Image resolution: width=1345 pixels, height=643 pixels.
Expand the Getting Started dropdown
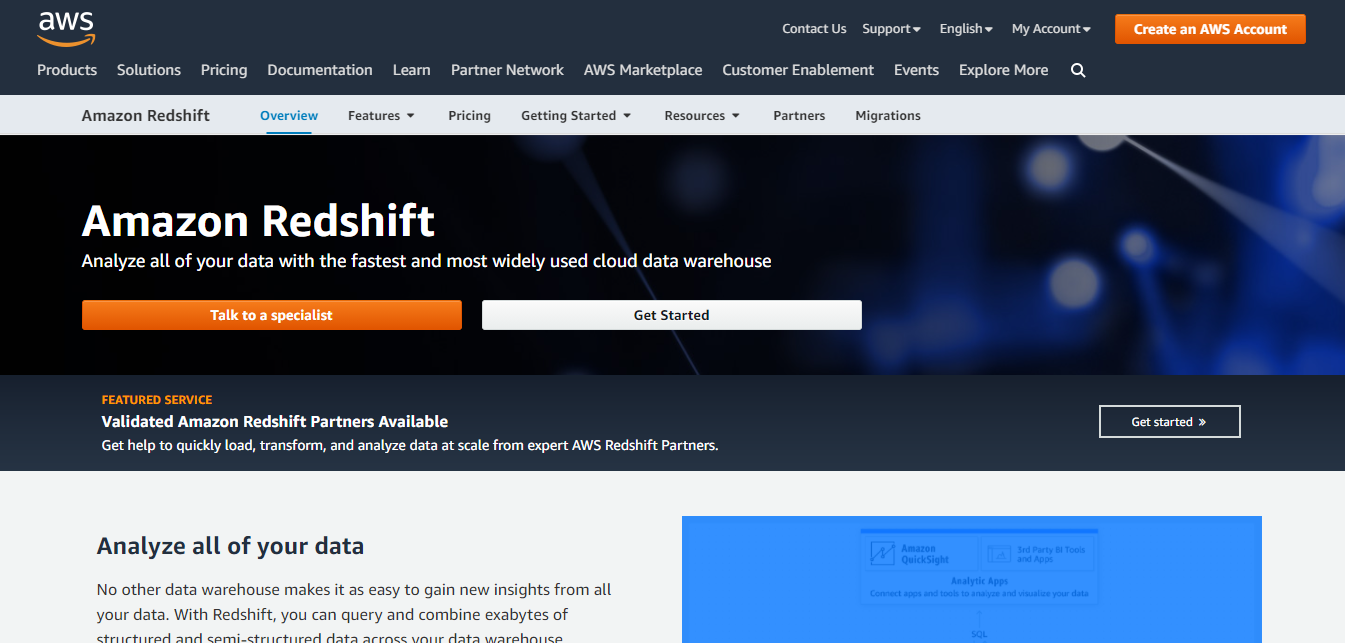[x=576, y=115]
